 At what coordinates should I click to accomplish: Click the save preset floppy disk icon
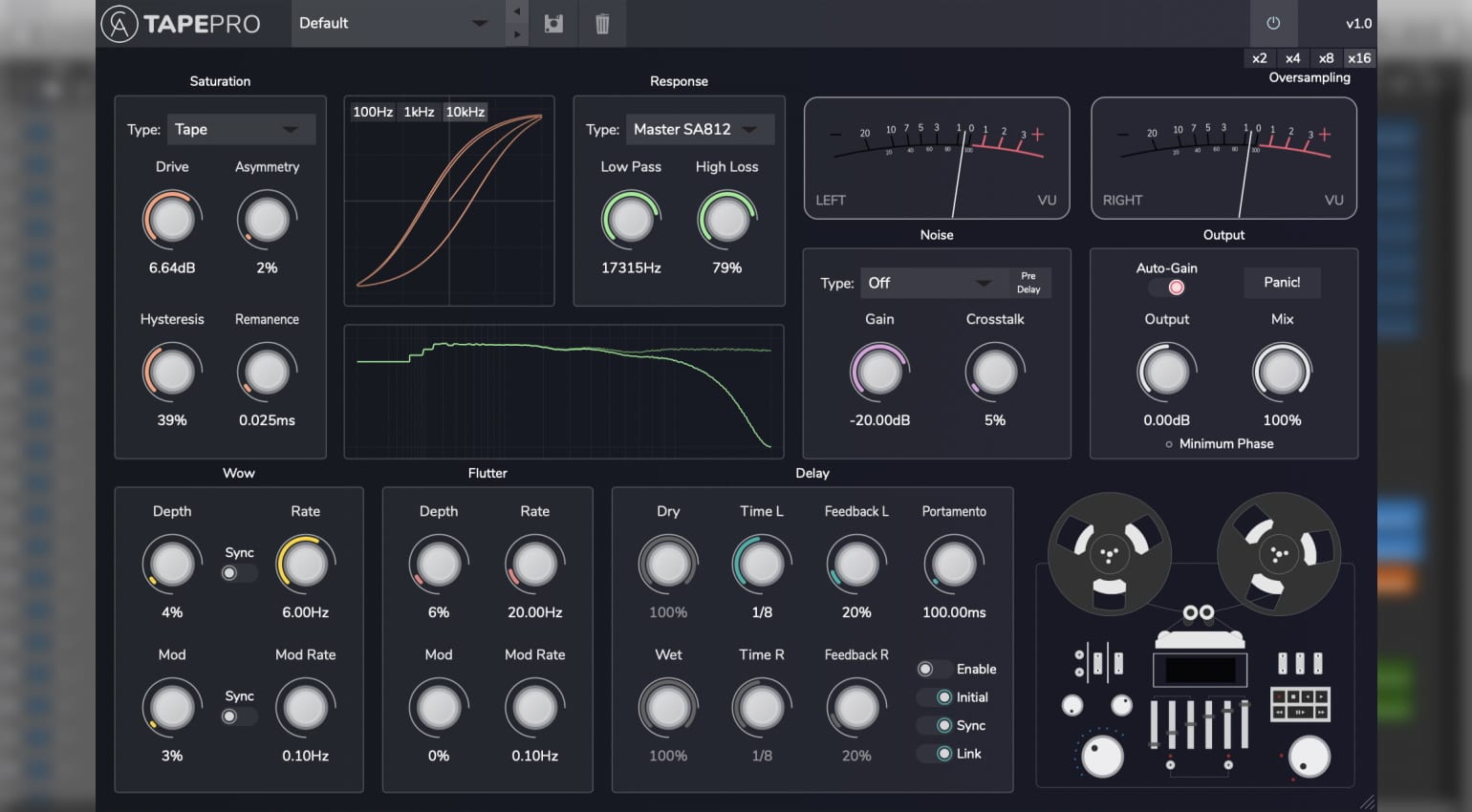553,24
